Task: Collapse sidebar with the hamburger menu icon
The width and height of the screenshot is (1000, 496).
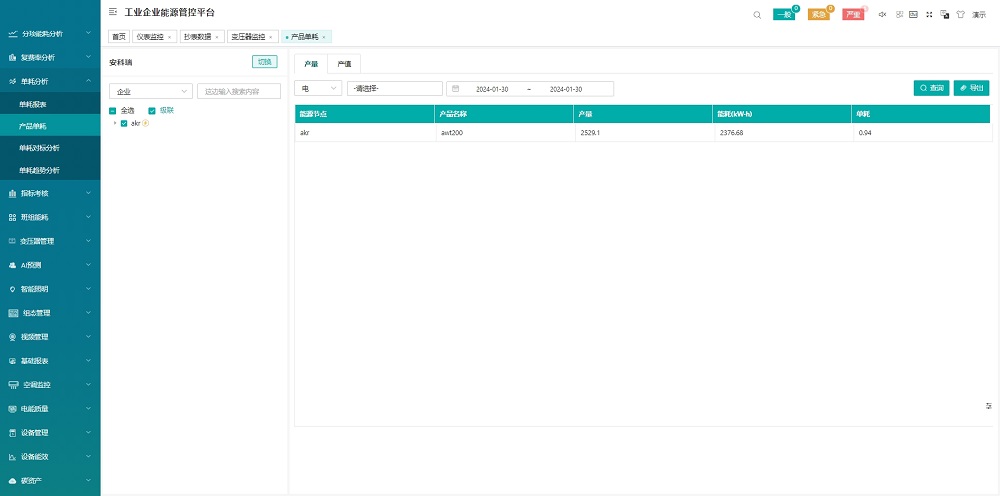Action: (x=112, y=13)
